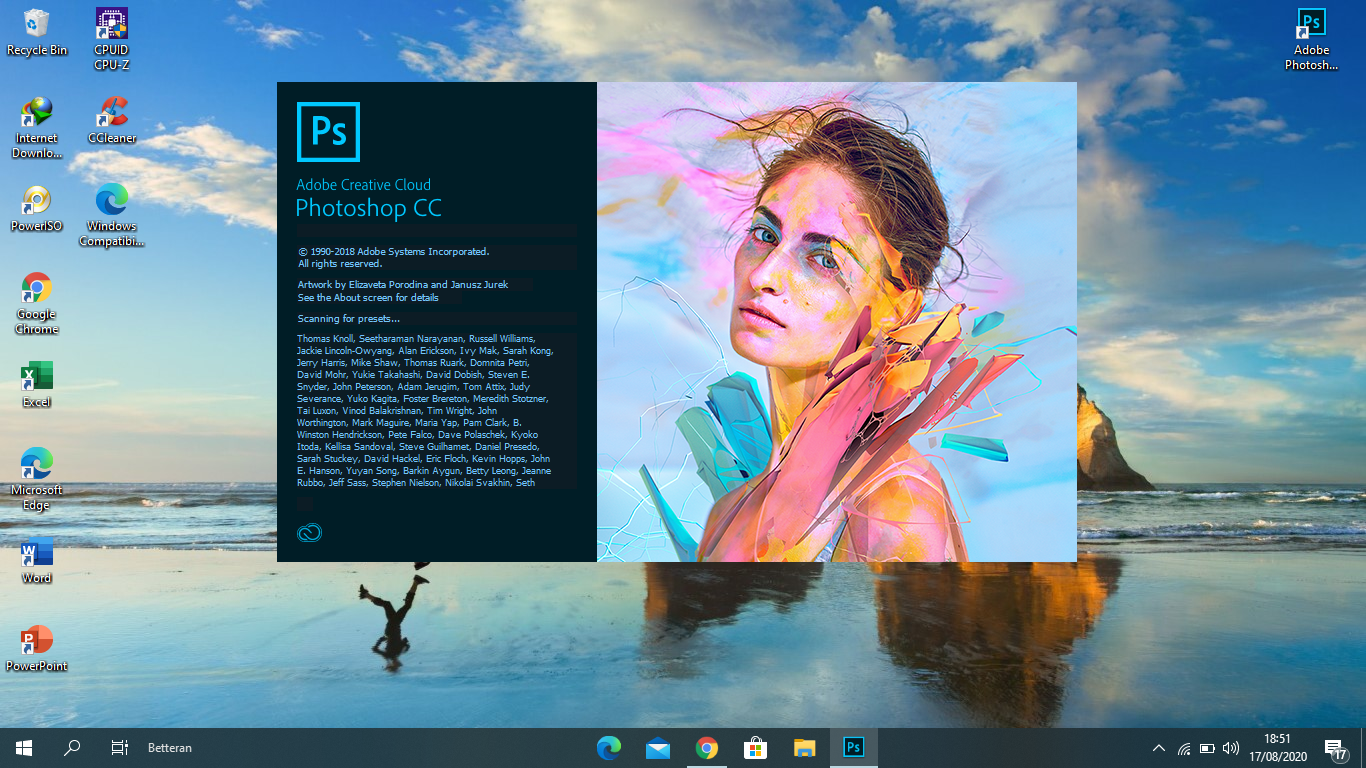
Task: Select the Excel desktop shortcut
Action: [37, 384]
